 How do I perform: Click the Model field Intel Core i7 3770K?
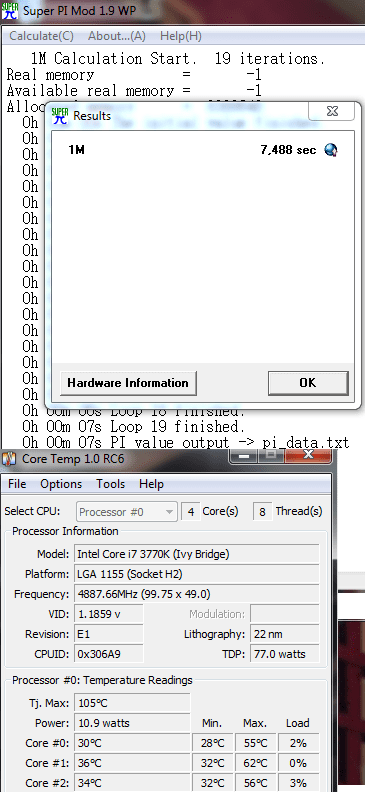[196, 554]
